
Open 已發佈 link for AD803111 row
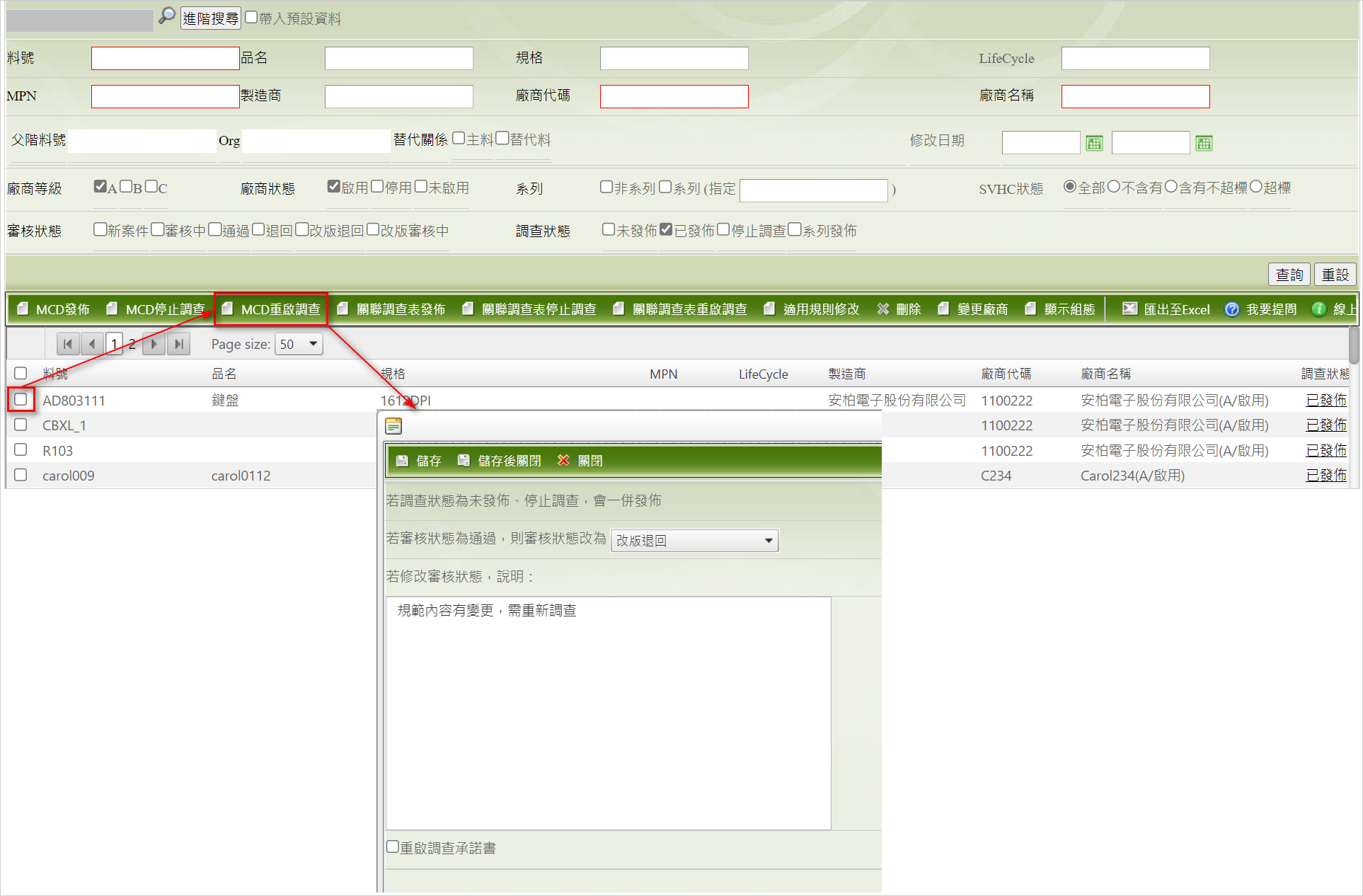[x=1326, y=400]
